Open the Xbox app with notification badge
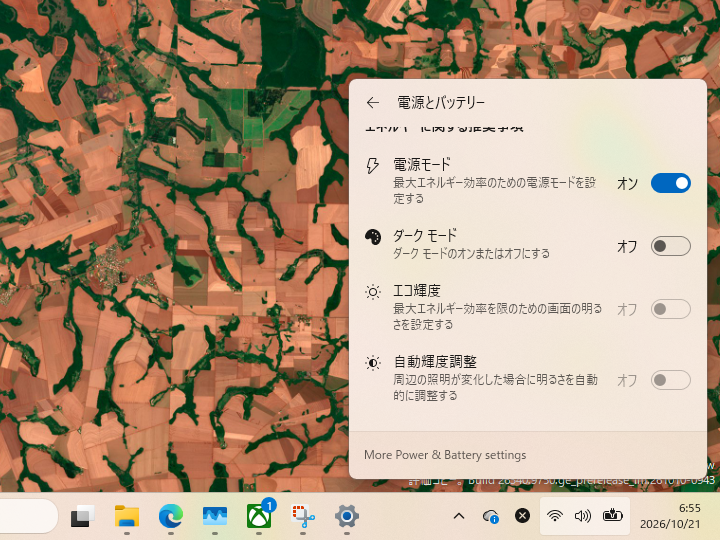This screenshot has height=540, width=720. tap(259, 515)
